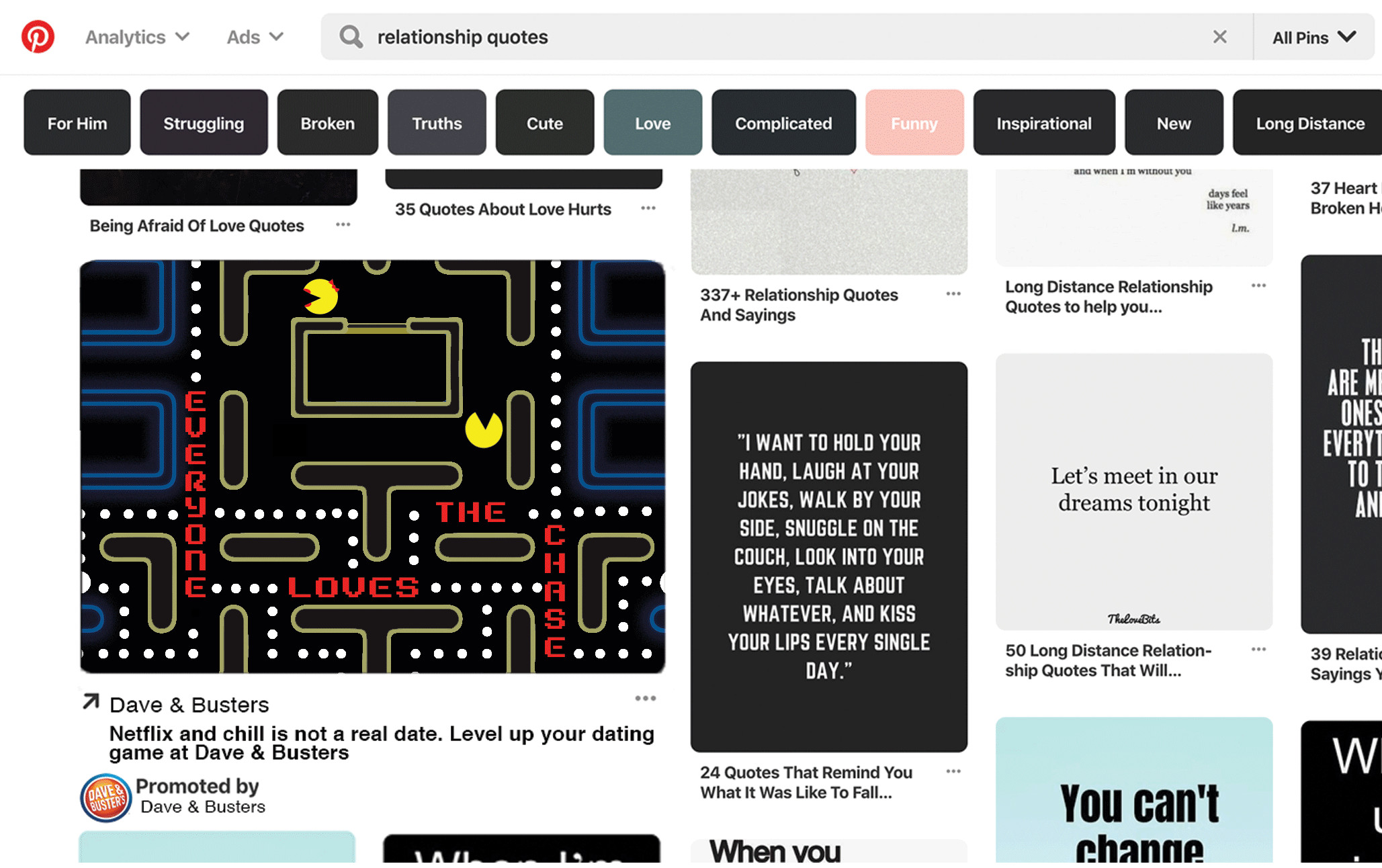Select the Funny category filter tab

913,123
